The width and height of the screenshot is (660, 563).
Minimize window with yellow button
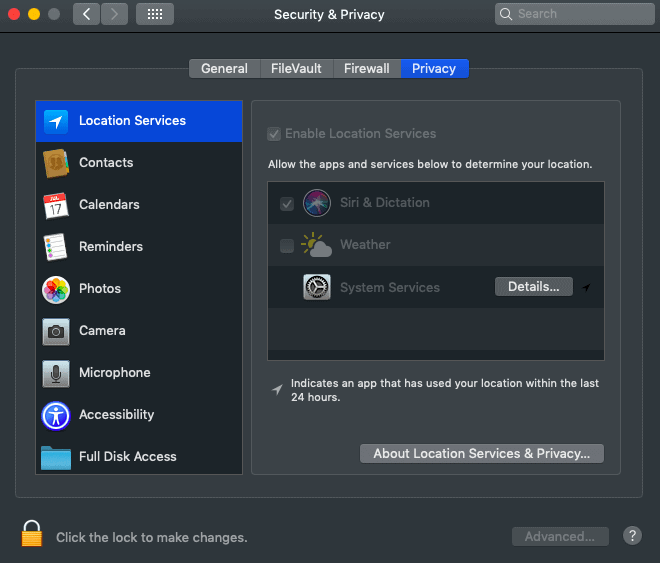pos(34,14)
